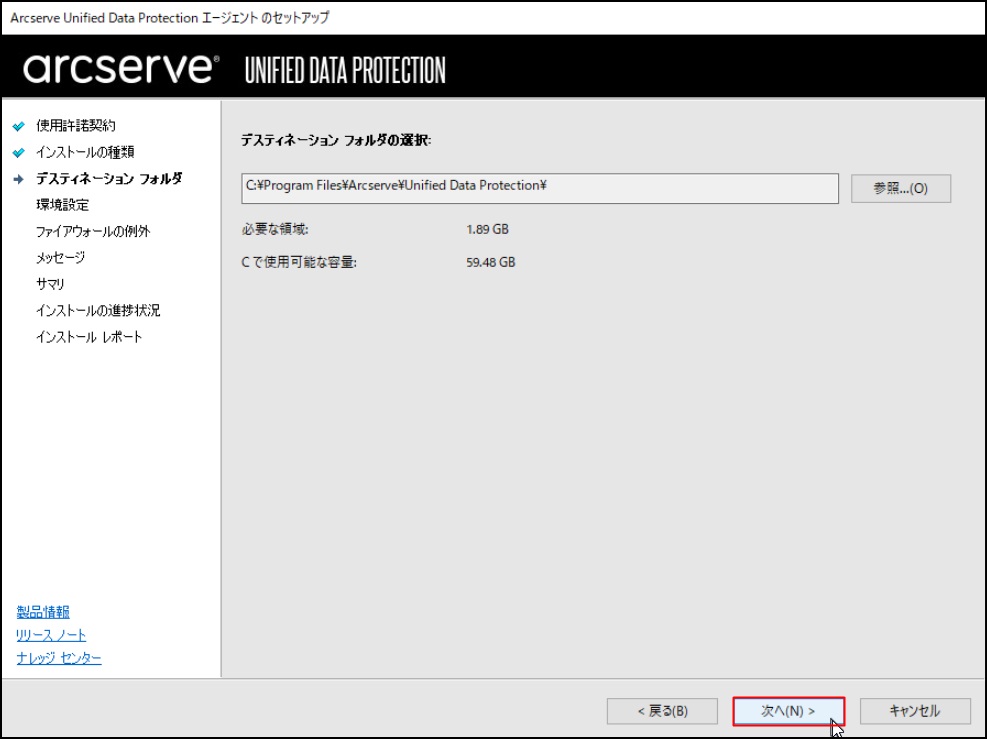Image resolution: width=987 pixels, height=739 pixels.
Task: Click the checkmark icon beside 使用許諾契約
Action: (x=19, y=126)
